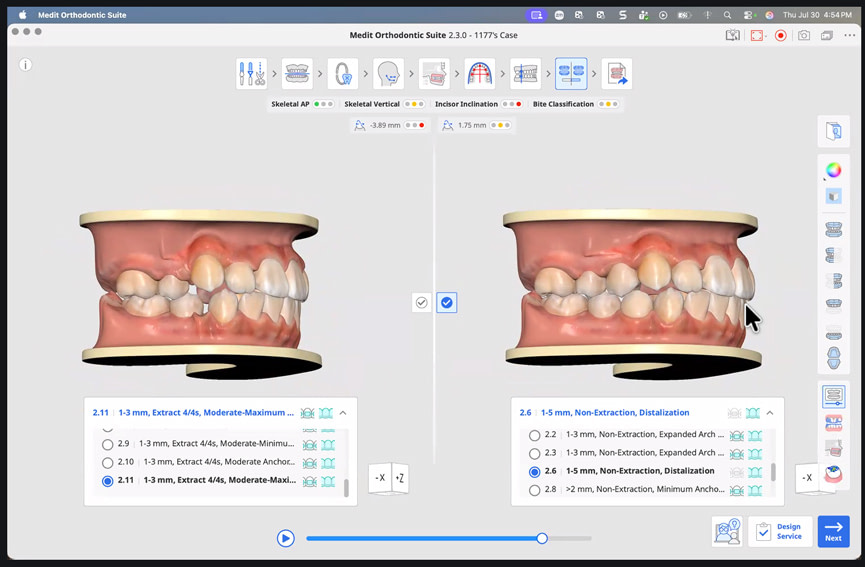This screenshot has width=865, height=567.
Task: Click the -X face of left orientation cube
Action: pyautogui.click(x=380, y=478)
